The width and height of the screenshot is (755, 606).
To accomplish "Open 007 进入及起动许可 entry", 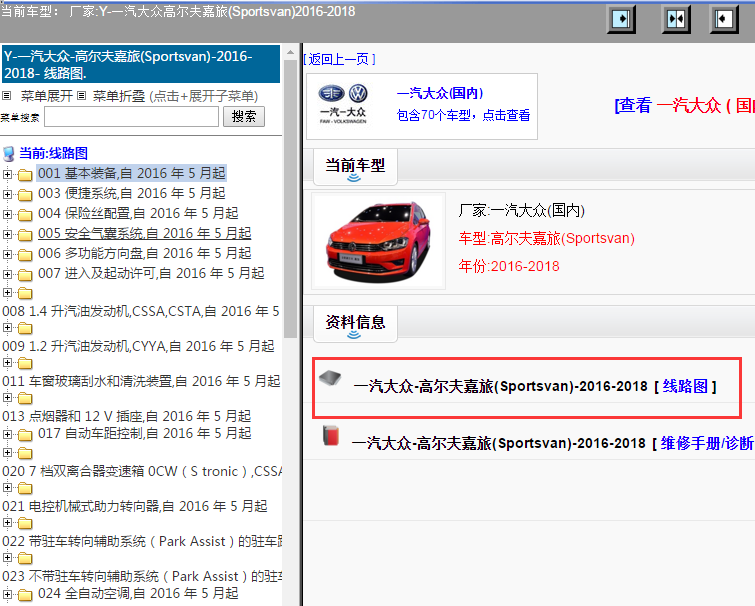I will tap(151, 273).
